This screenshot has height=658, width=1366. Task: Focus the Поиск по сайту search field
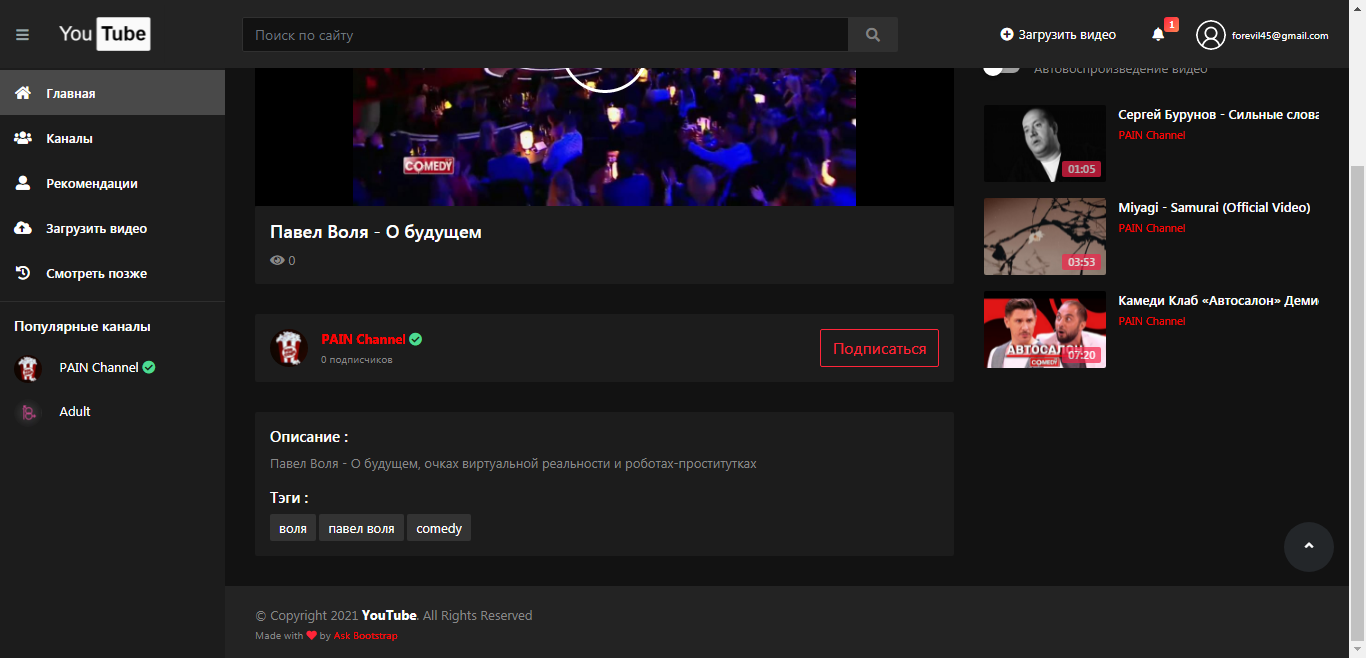pos(545,35)
